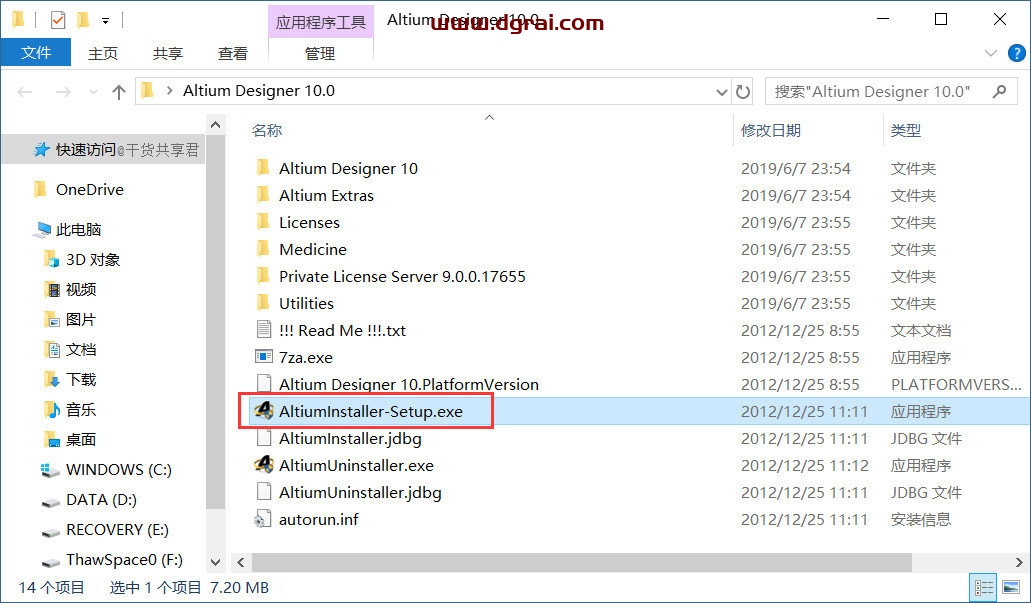This screenshot has height=603, width=1031.
Task: Go forward with the forward arrow
Action: click(x=63, y=91)
